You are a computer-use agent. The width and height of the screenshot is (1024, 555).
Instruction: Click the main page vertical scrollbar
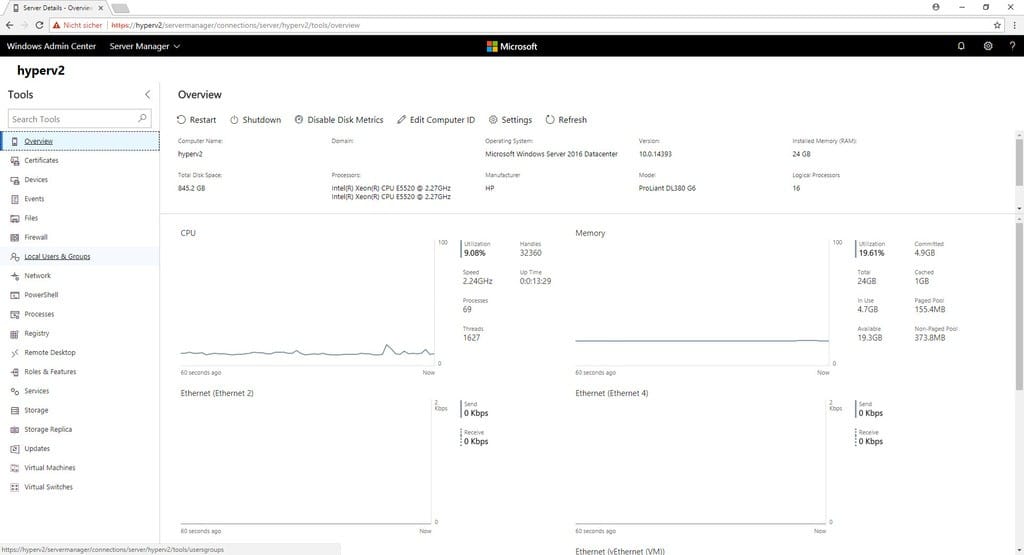click(1019, 307)
